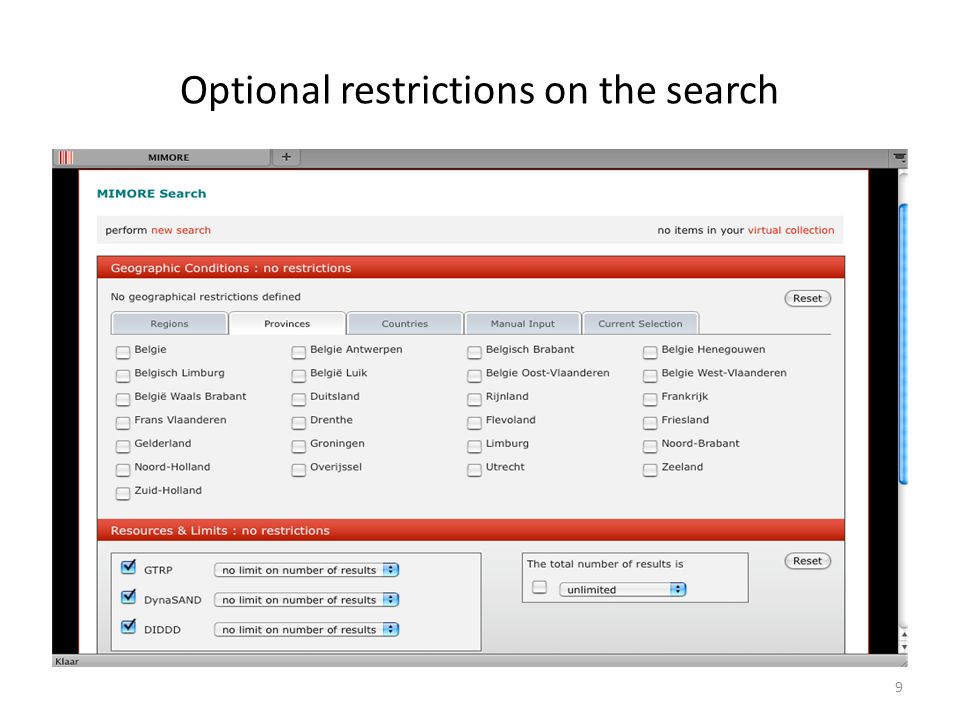
Task: Open DIDDD result limit dropdown
Action: [307, 629]
